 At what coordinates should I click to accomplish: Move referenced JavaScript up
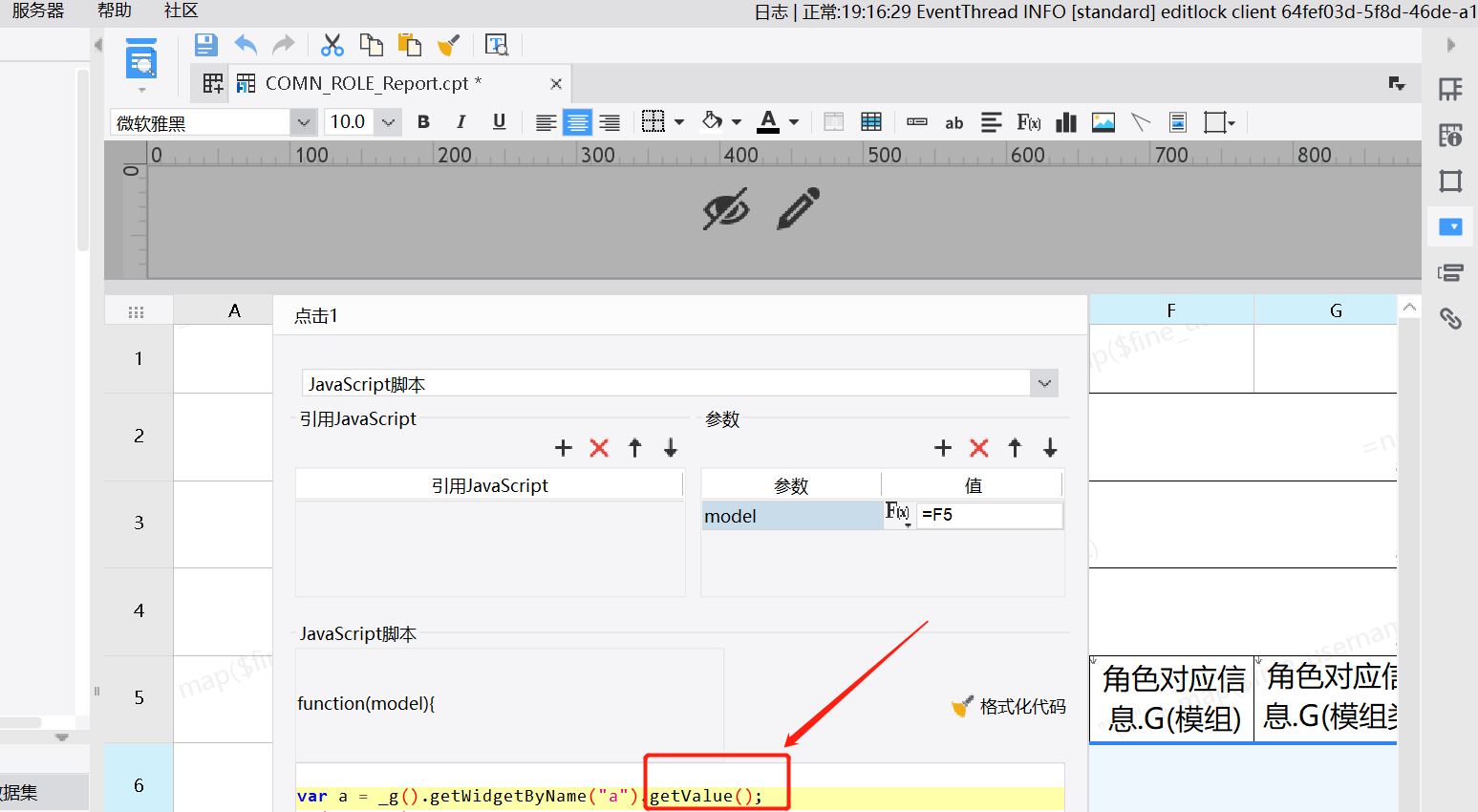(x=635, y=448)
